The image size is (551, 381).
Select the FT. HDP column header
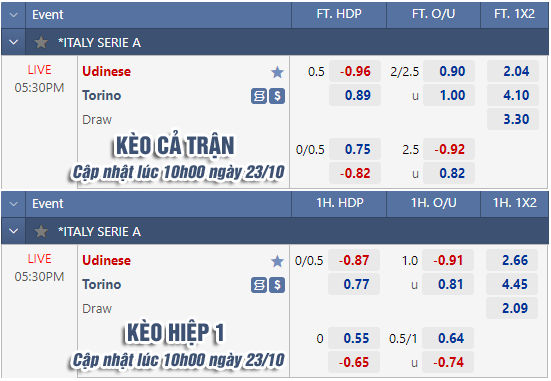339,14
